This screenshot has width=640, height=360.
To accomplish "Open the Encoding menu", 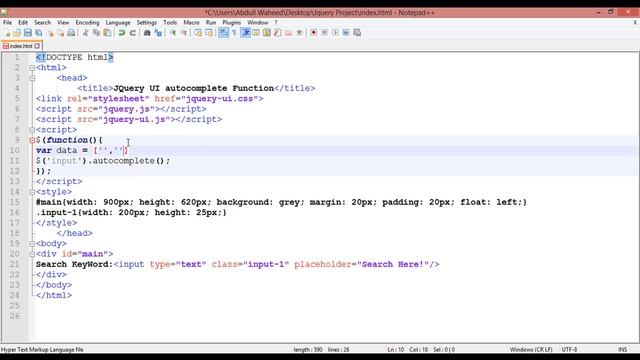I will point(87,22).
